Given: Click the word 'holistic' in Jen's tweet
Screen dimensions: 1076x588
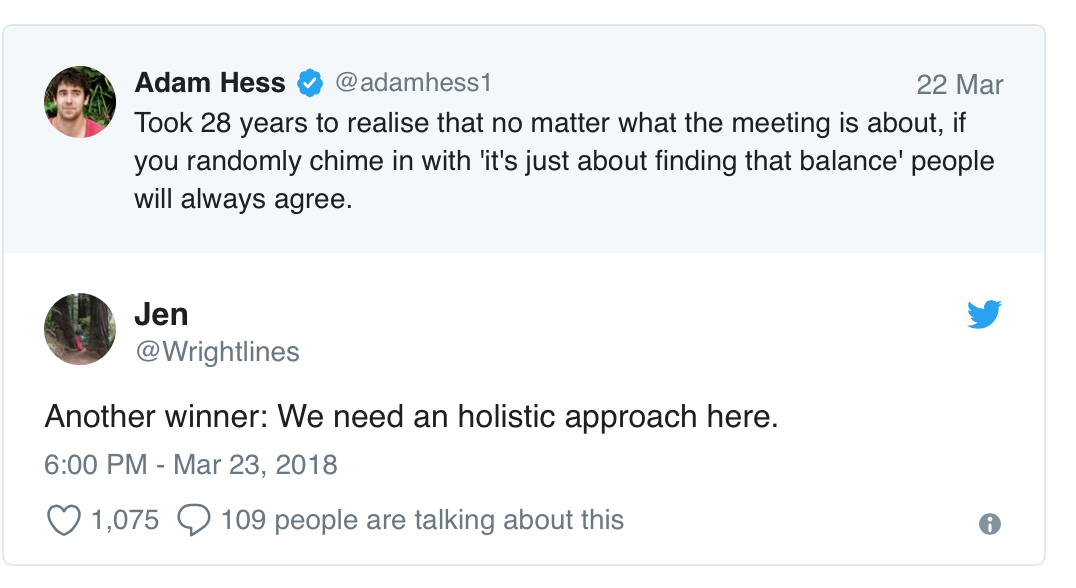Looking at the screenshot, I should point(509,417).
